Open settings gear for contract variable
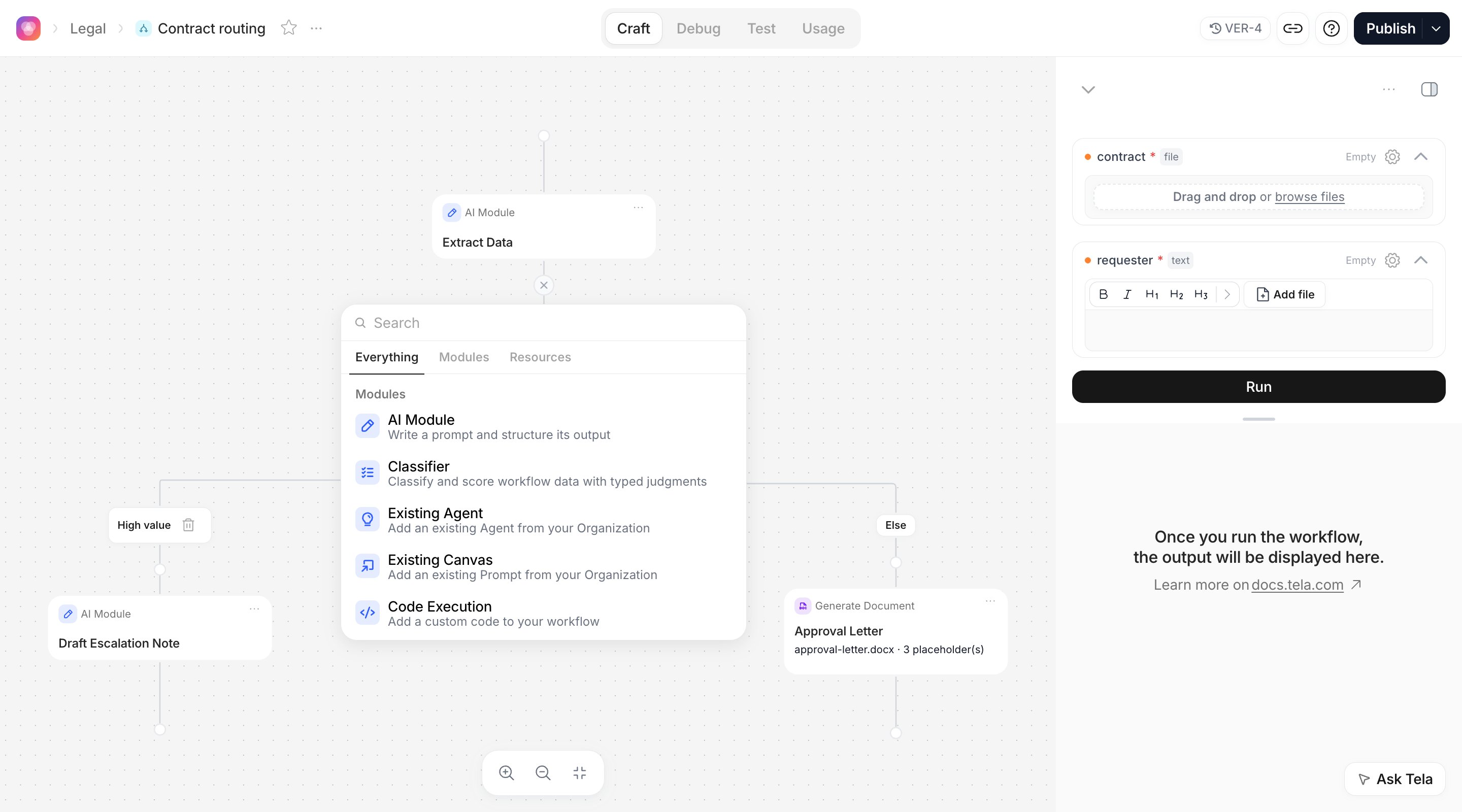Image resolution: width=1462 pixels, height=812 pixels. (x=1392, y=157)
